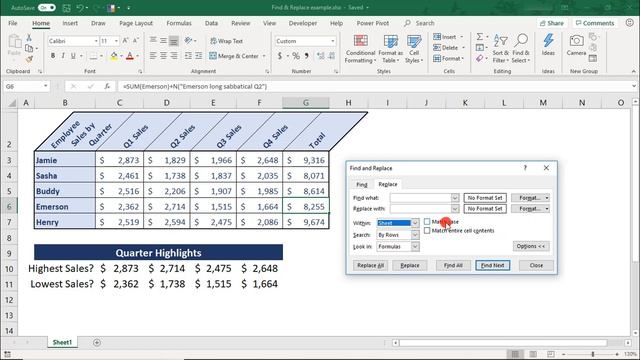The height and width of the screenshot is (360, 640).
Task: Open the number format Custom dropdown
Action: tap(333, 41)
